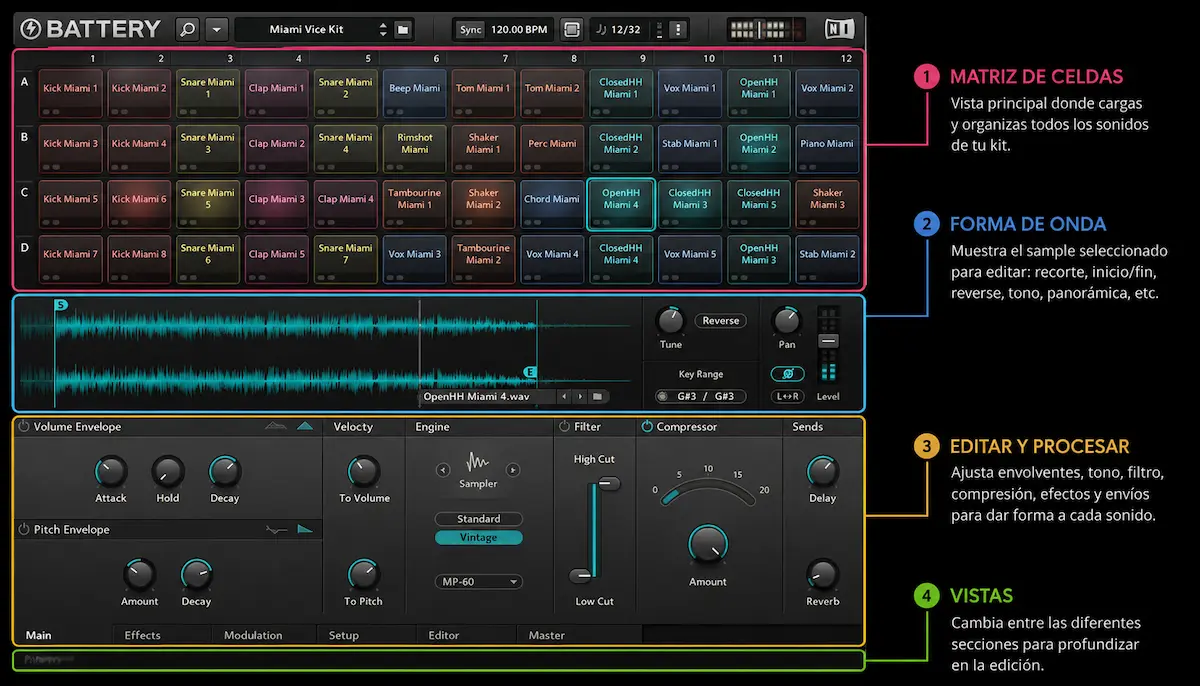Load previous sample with left arrow
This screenshot has height=686, width=1200.
tap(563, 397)
